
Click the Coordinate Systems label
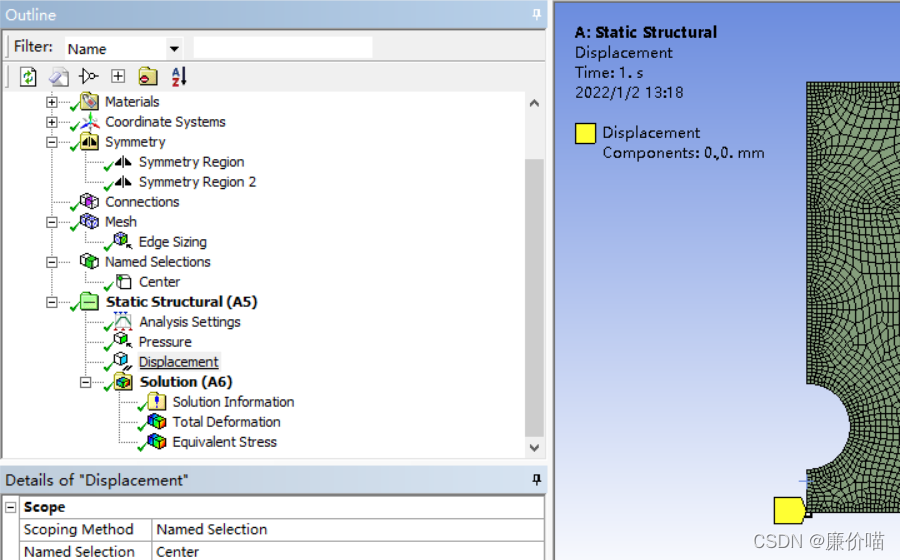165,122
